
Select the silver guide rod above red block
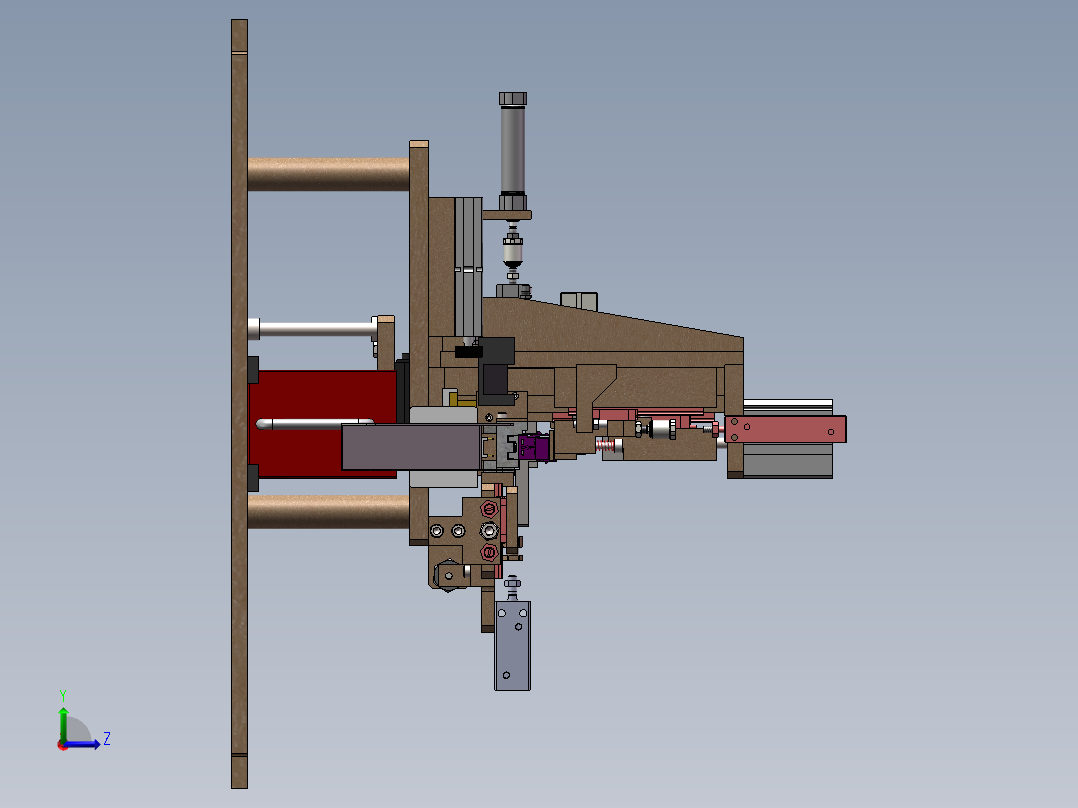pyautogui.click(x=316, y=329)
